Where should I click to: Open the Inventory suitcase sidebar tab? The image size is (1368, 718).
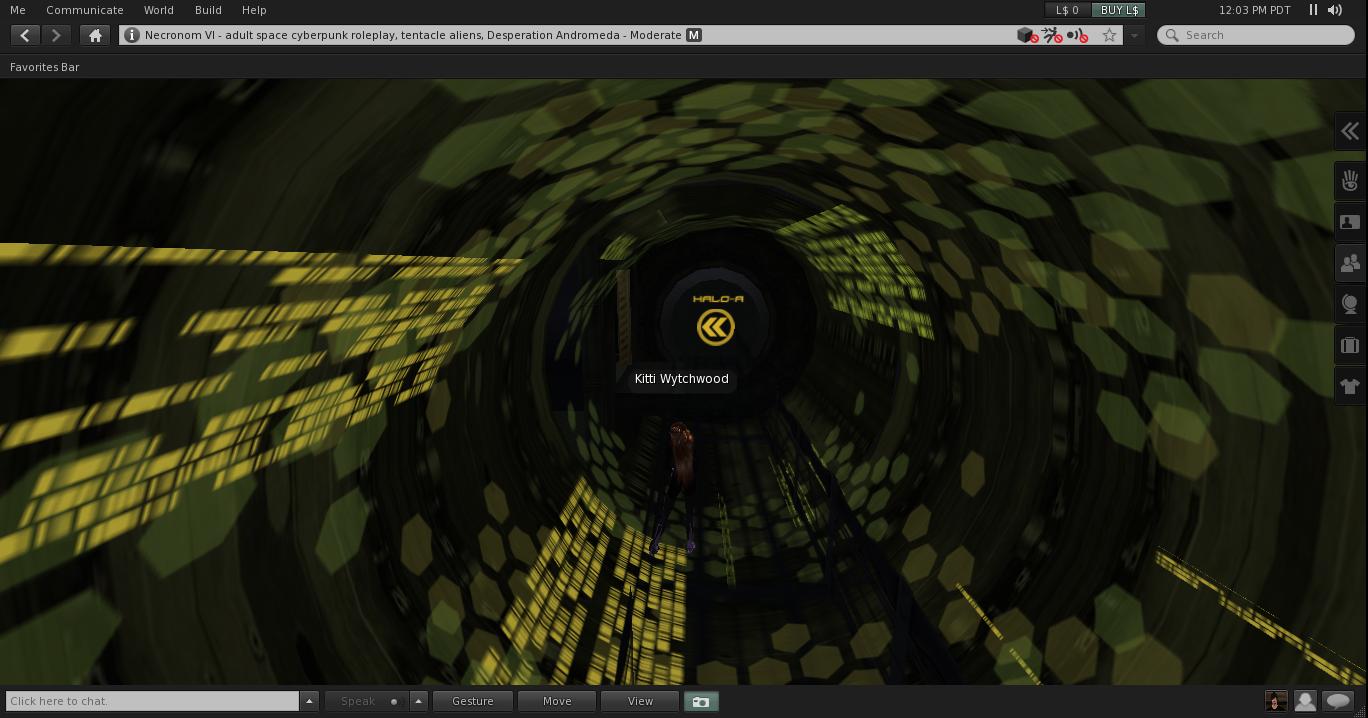[x=1350, y=345]
